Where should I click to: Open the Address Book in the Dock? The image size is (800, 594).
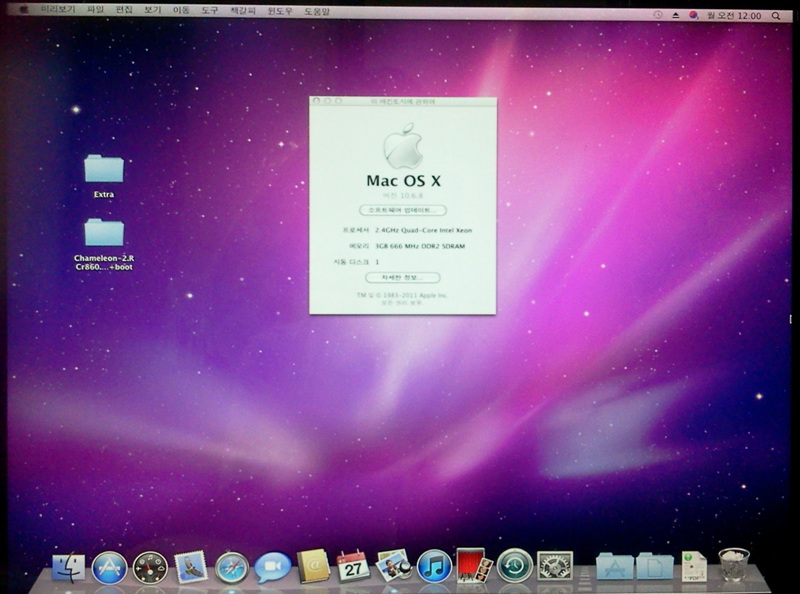click(313, 566)
